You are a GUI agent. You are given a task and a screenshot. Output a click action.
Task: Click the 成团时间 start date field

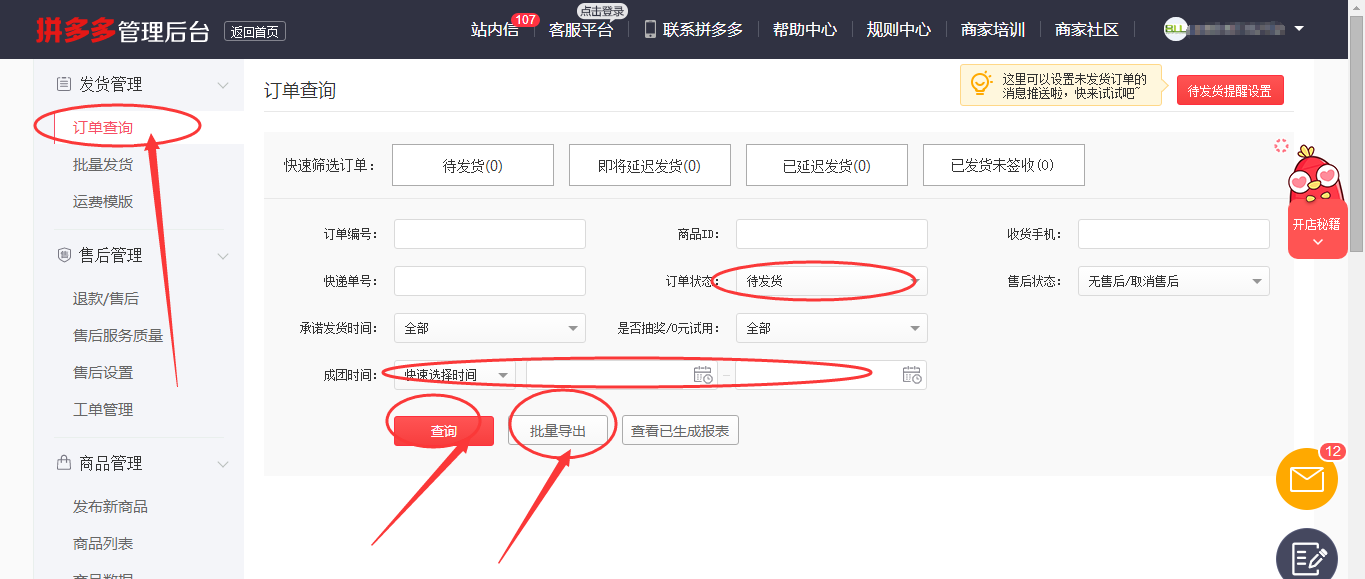tap(621, 375)
